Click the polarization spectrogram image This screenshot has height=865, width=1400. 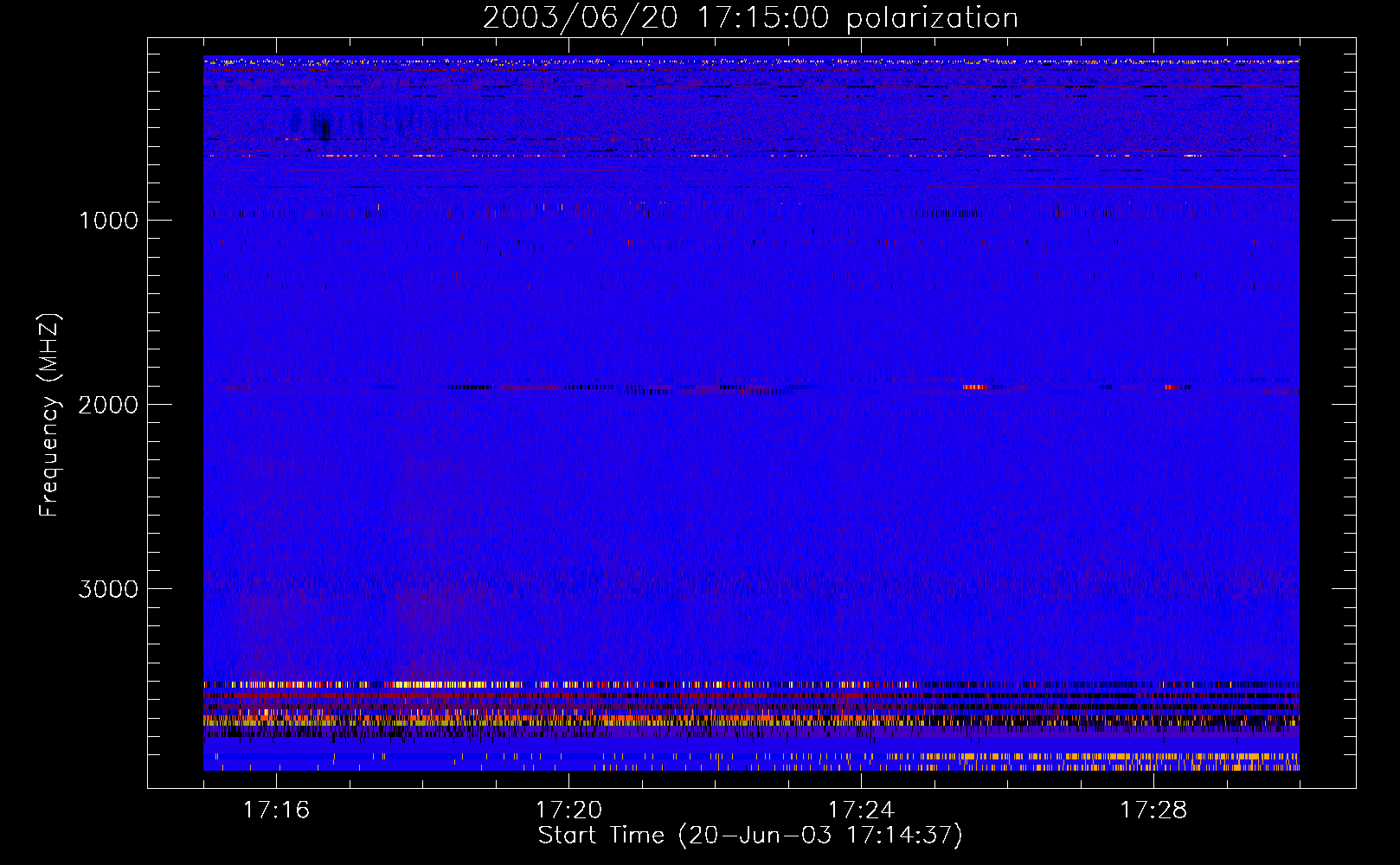pyautogui.click(x=751, y=413)
